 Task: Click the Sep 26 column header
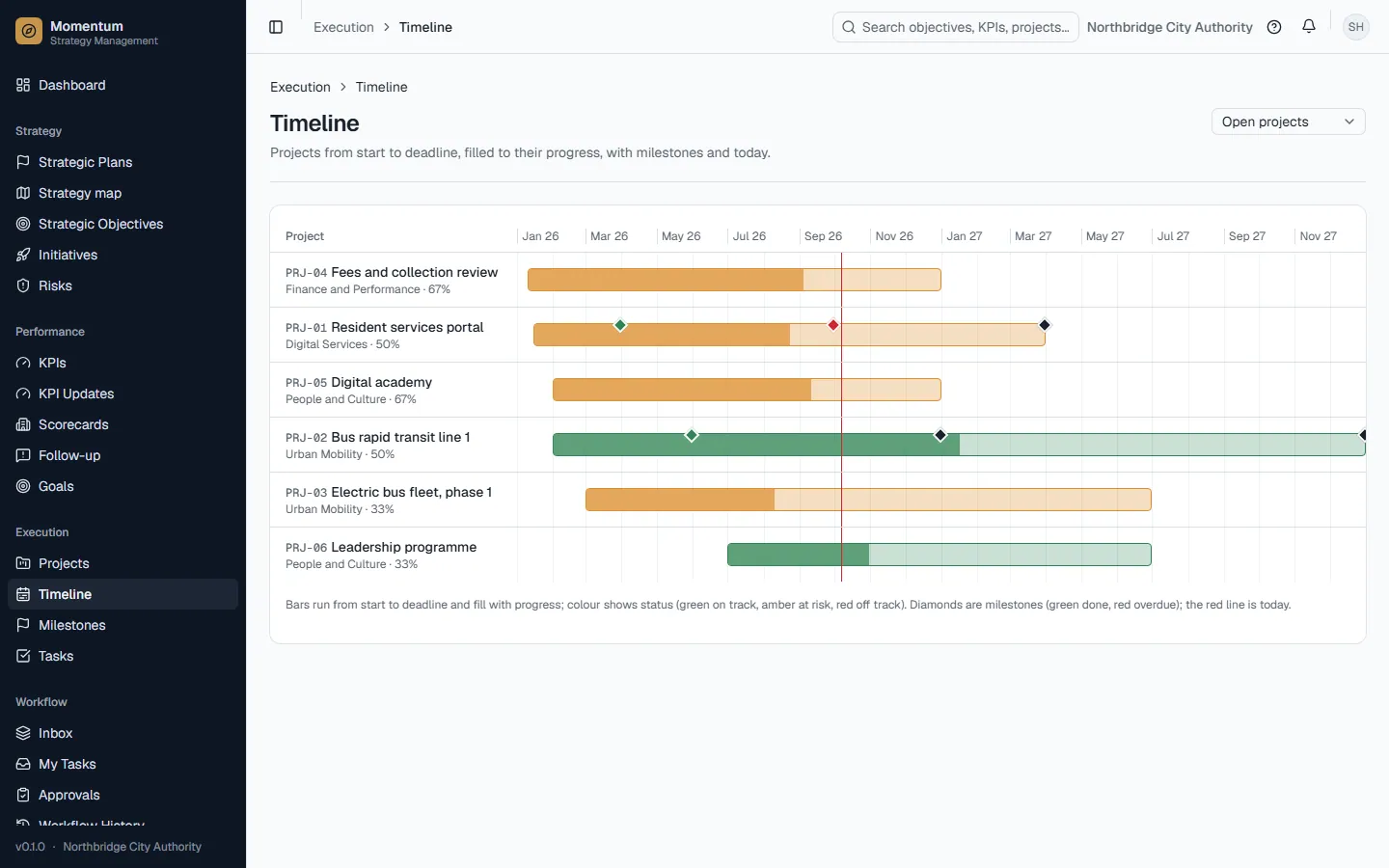[x=823, y=236]
